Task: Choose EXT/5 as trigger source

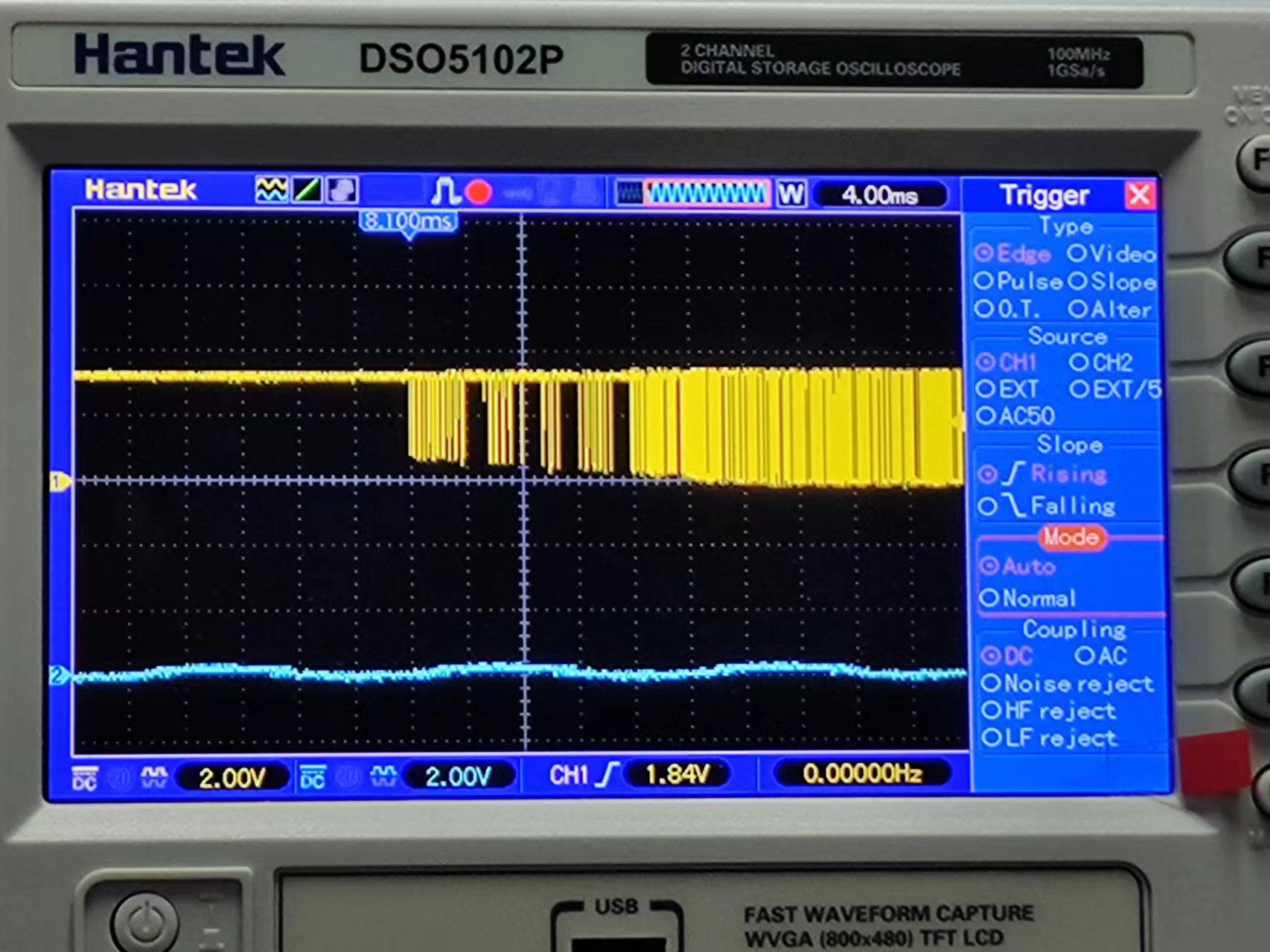Action: [x=1115, y=389]
